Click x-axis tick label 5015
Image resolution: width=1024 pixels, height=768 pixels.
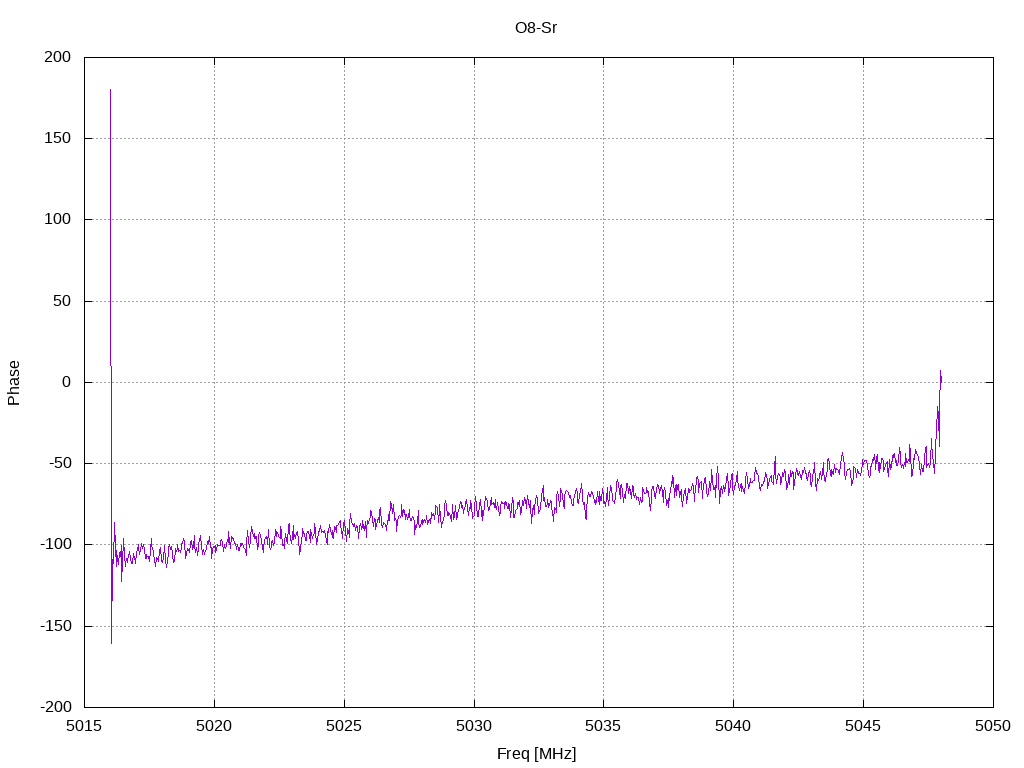tap(84, 726)
